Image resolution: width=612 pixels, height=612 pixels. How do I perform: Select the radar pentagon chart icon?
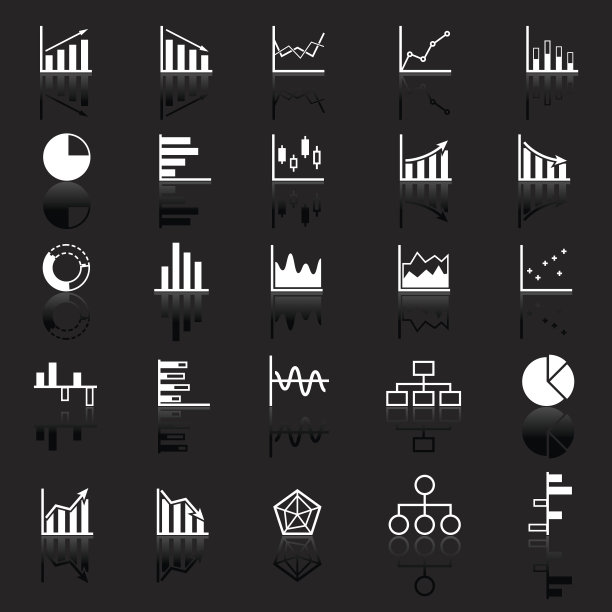(x=297, y=512)
